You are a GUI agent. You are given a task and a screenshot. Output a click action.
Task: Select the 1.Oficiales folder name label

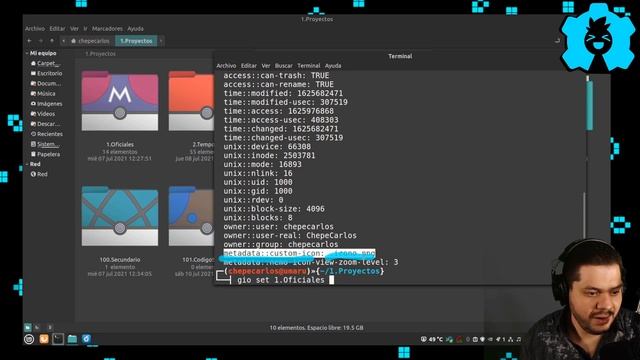(120, 144)
